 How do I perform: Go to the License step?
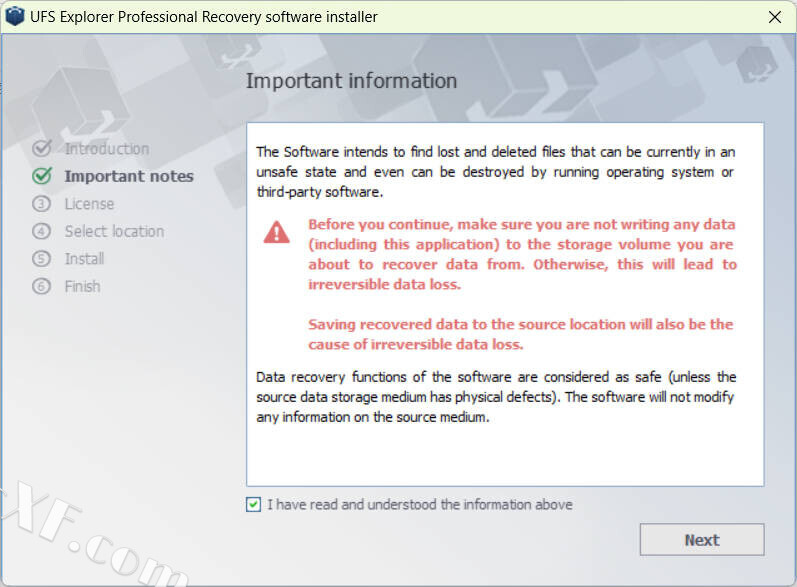coord(89,204)
